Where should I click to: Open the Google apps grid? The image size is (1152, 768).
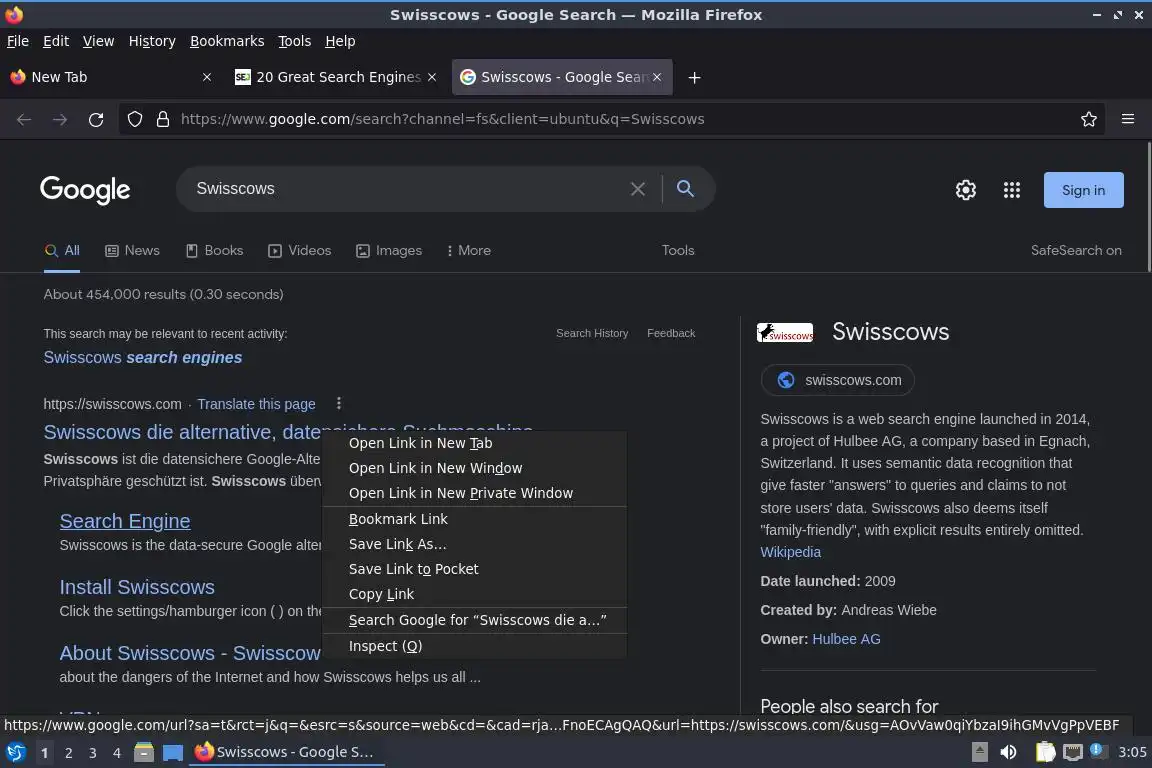1012,190
